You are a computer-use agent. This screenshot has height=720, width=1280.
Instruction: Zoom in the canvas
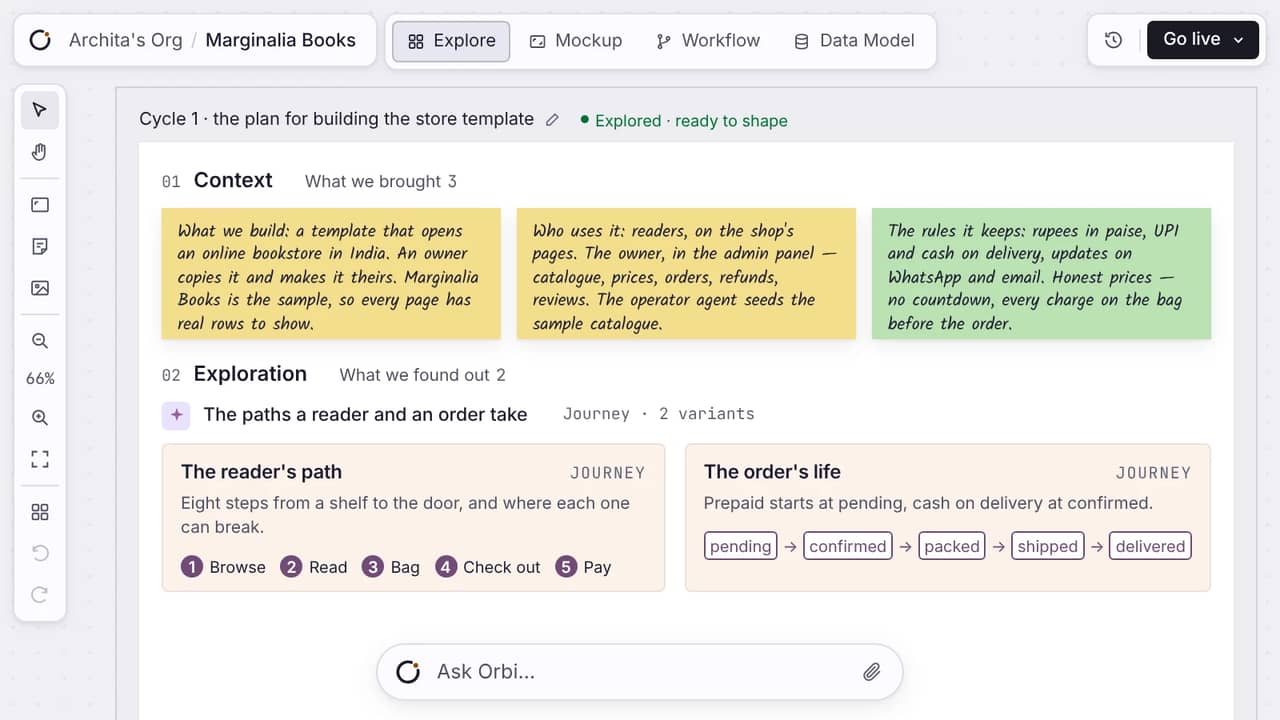coord(40,418)
